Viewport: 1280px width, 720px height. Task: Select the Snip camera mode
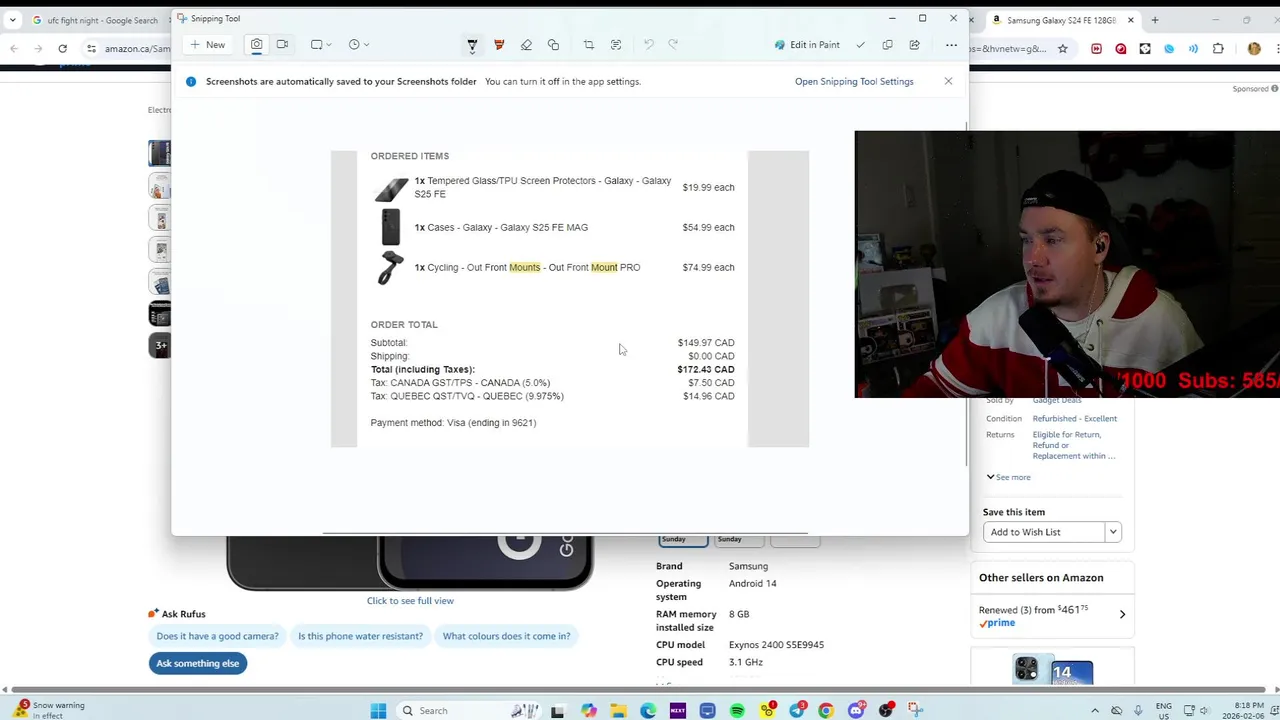(257, 45)
